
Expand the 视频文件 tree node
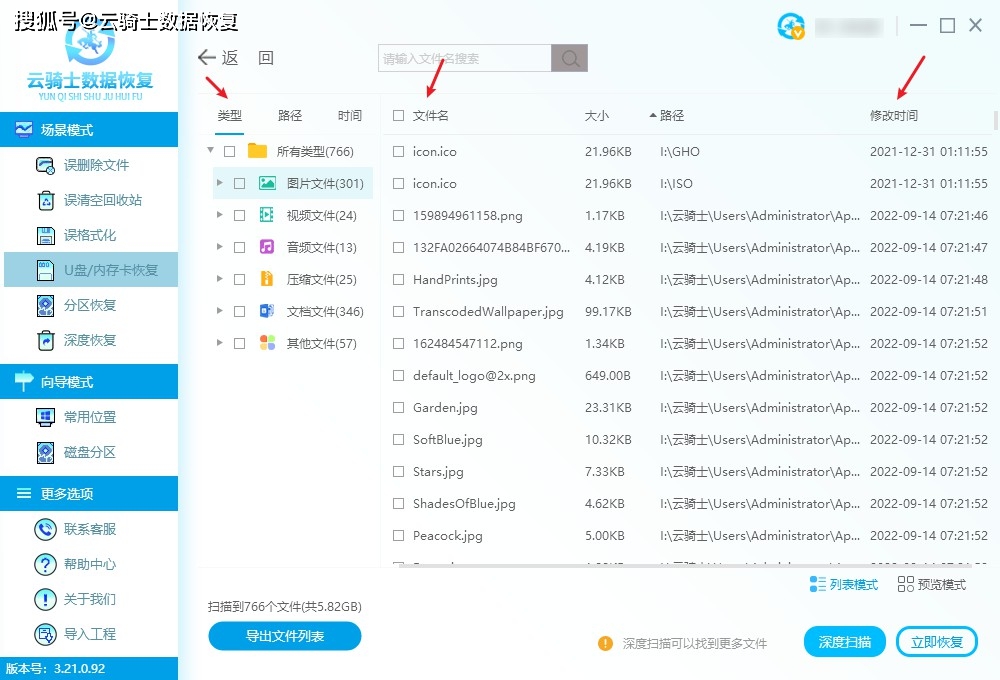(x=219, y=214)
